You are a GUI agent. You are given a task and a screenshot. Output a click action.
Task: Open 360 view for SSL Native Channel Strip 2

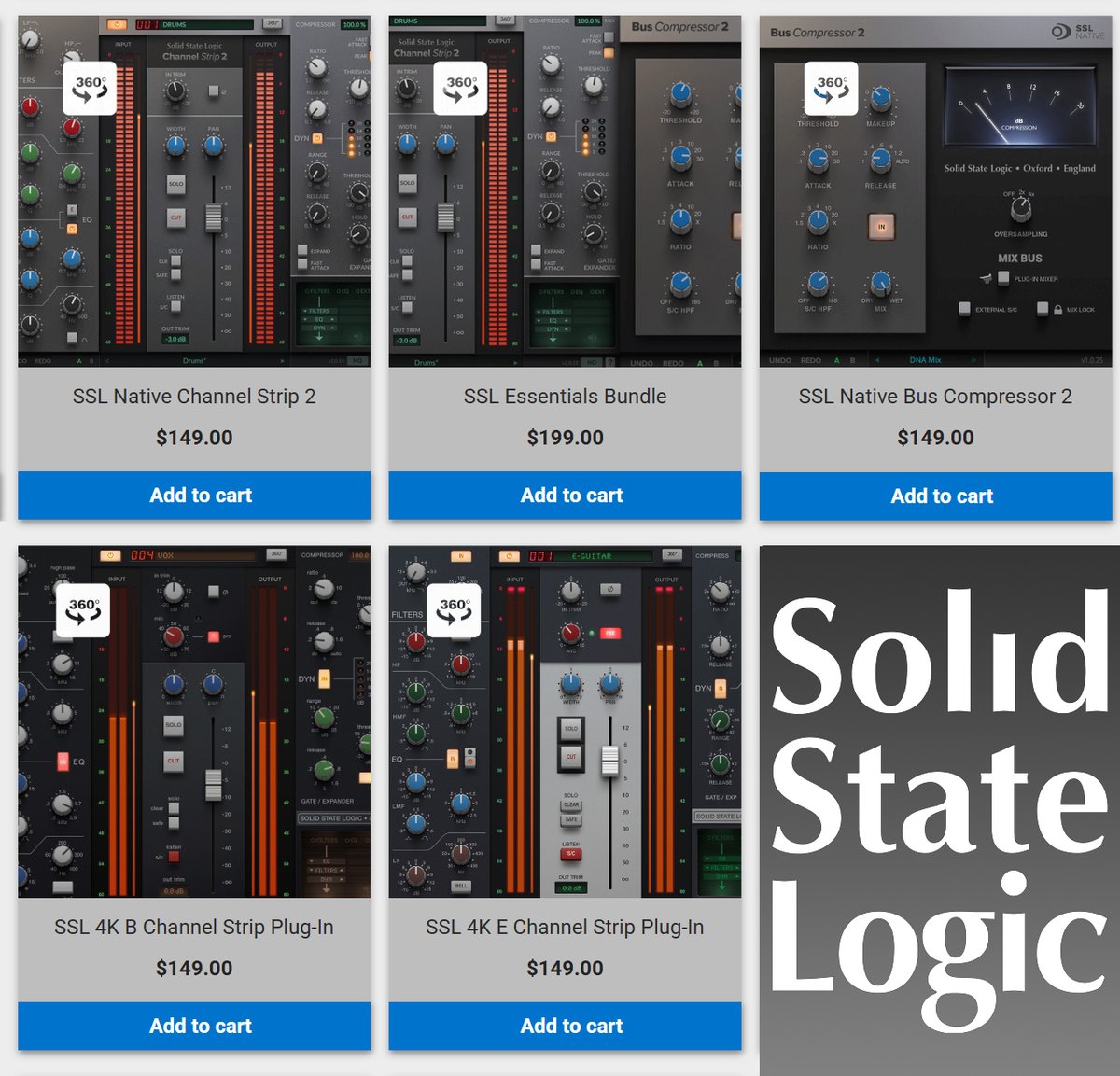[x=91, y=89]
